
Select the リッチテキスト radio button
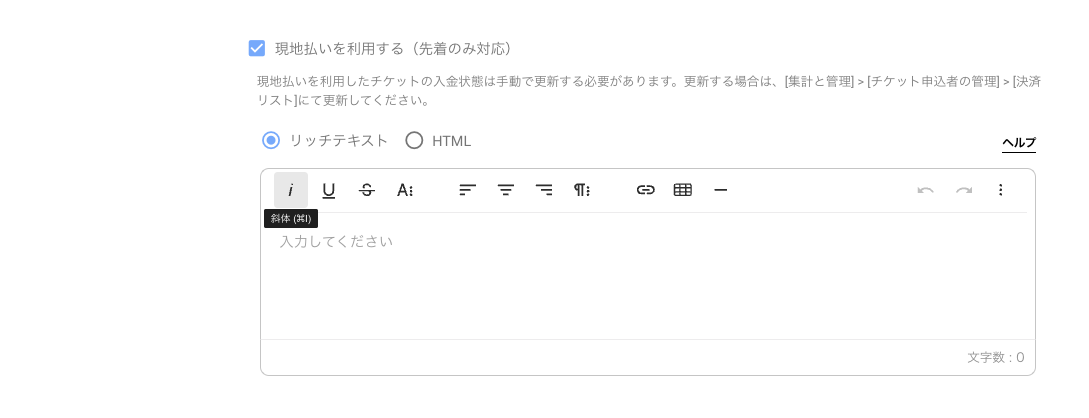tap(271, 141)
